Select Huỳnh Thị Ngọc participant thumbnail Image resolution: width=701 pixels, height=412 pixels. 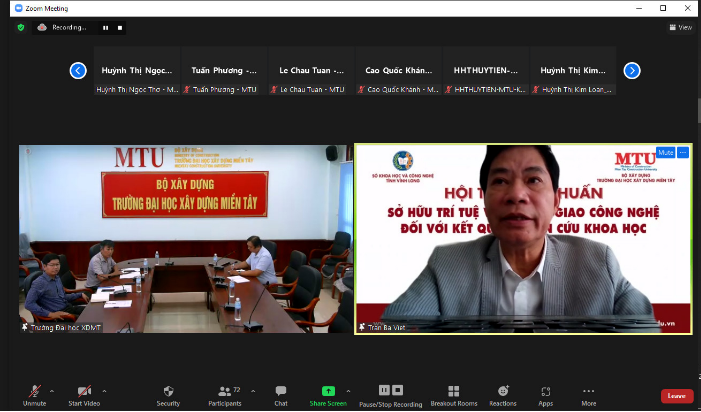click(x=137, y=70)
